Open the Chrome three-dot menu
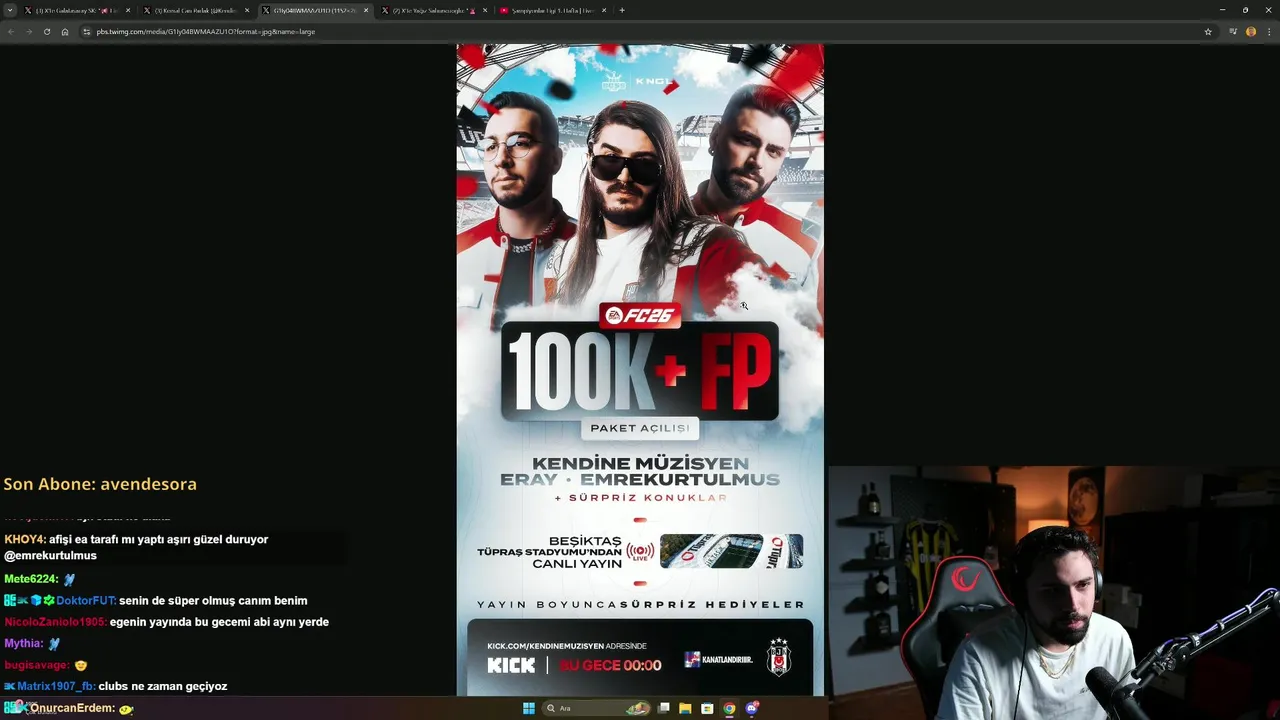 (x=1268, y=31)
